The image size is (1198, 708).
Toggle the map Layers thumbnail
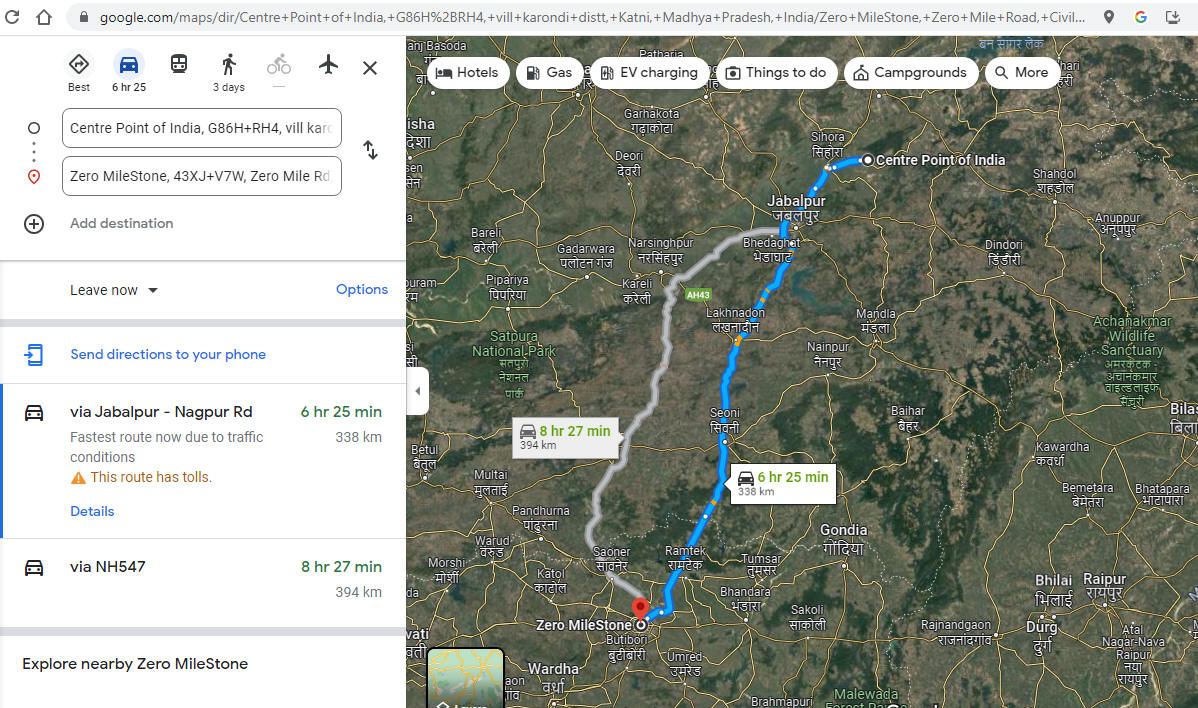(466, 680)
